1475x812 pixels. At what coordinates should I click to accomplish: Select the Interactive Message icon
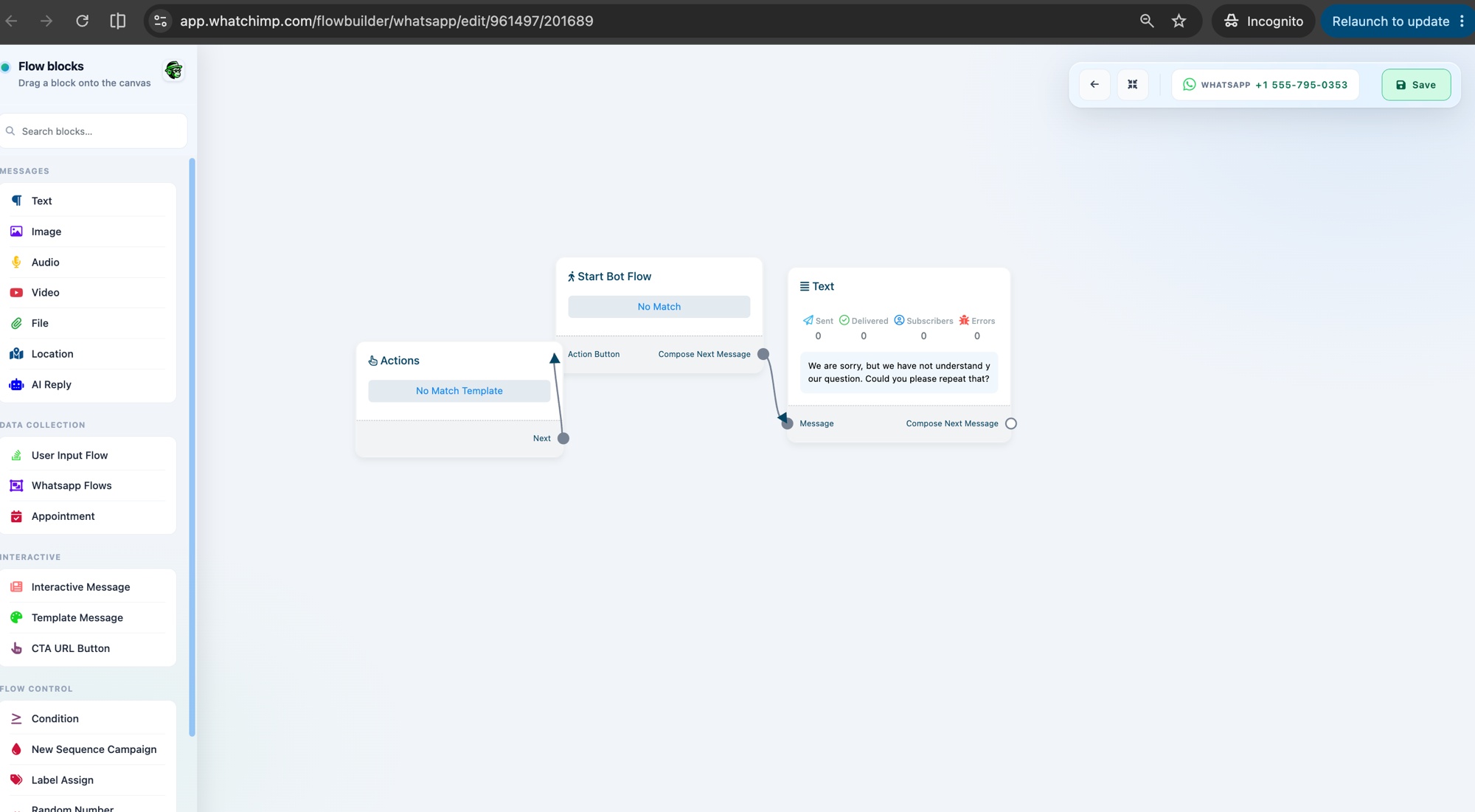click(x=16, y=587)
